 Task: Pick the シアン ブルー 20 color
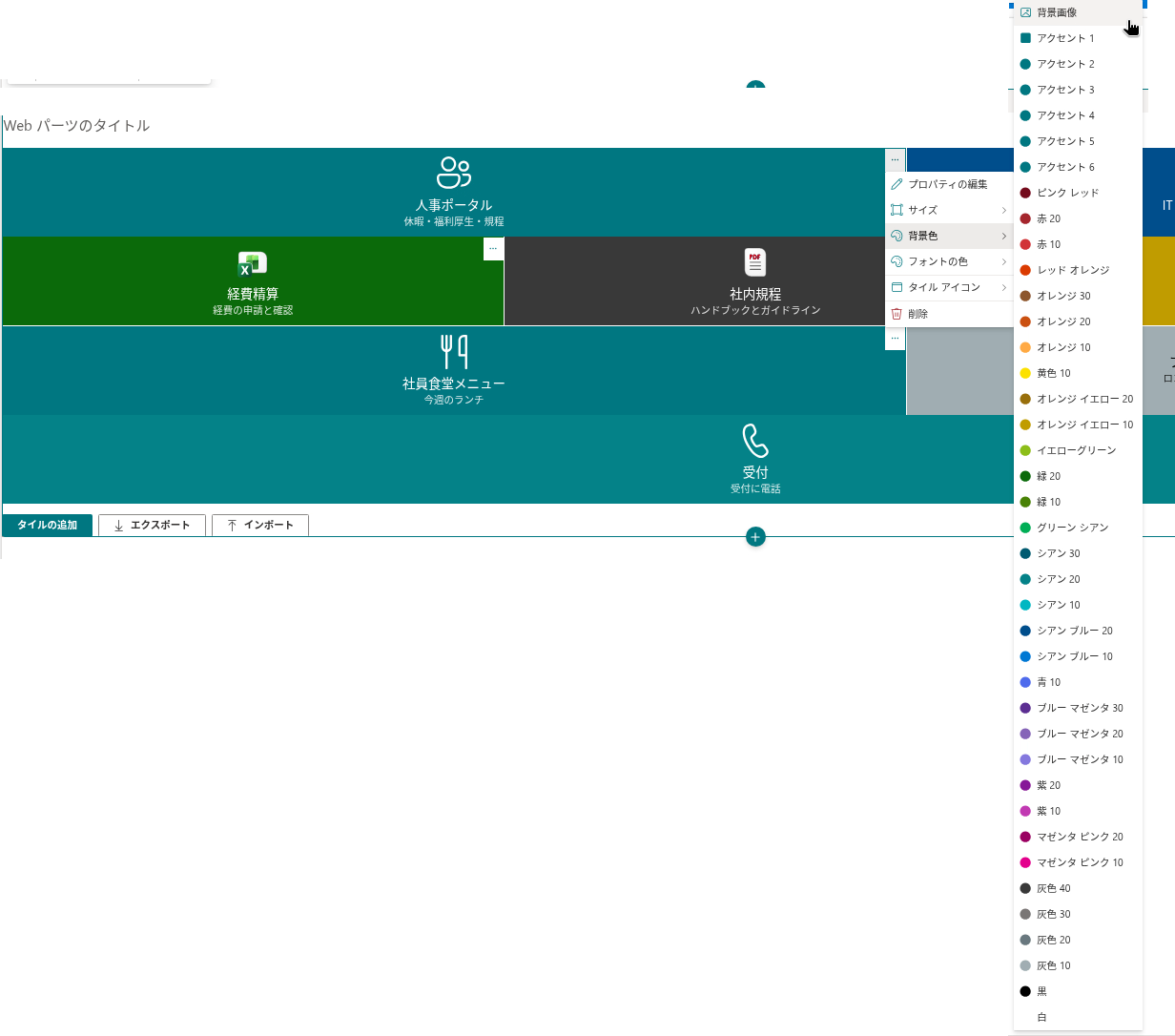tap(1078, 631)
